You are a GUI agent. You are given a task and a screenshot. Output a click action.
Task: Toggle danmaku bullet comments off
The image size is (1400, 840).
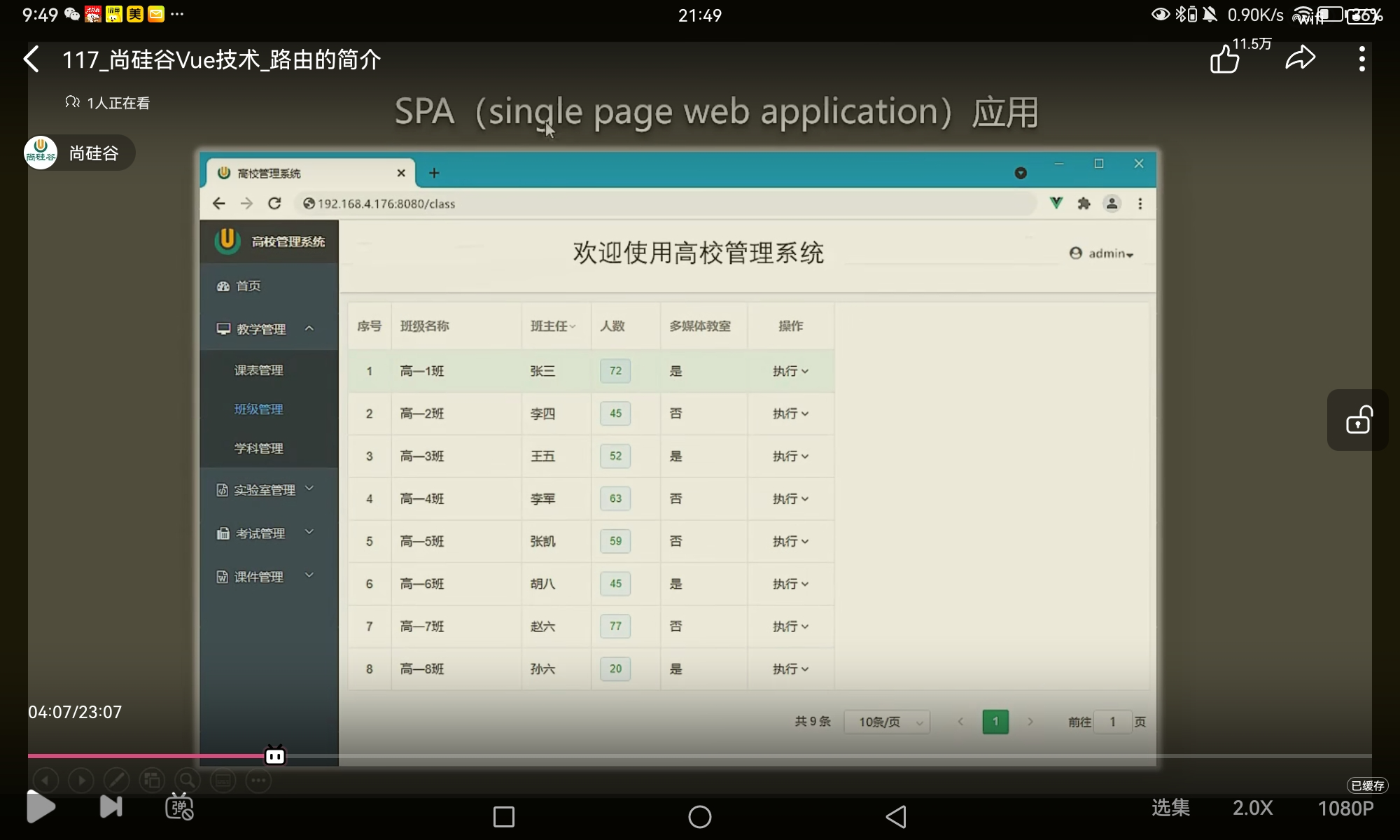point(179,807)
